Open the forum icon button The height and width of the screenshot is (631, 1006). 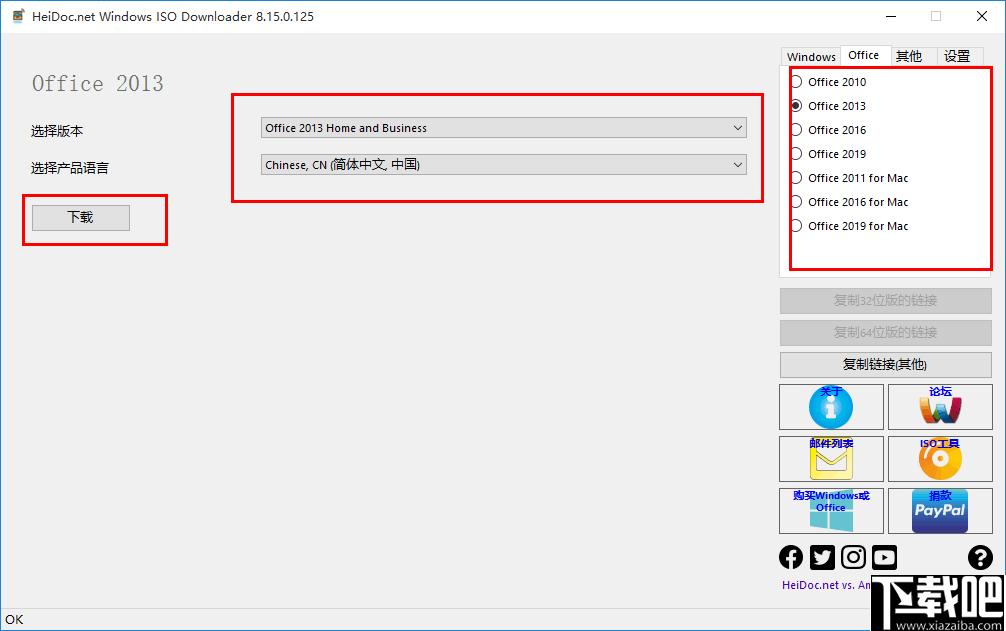[x=940, y=407]
